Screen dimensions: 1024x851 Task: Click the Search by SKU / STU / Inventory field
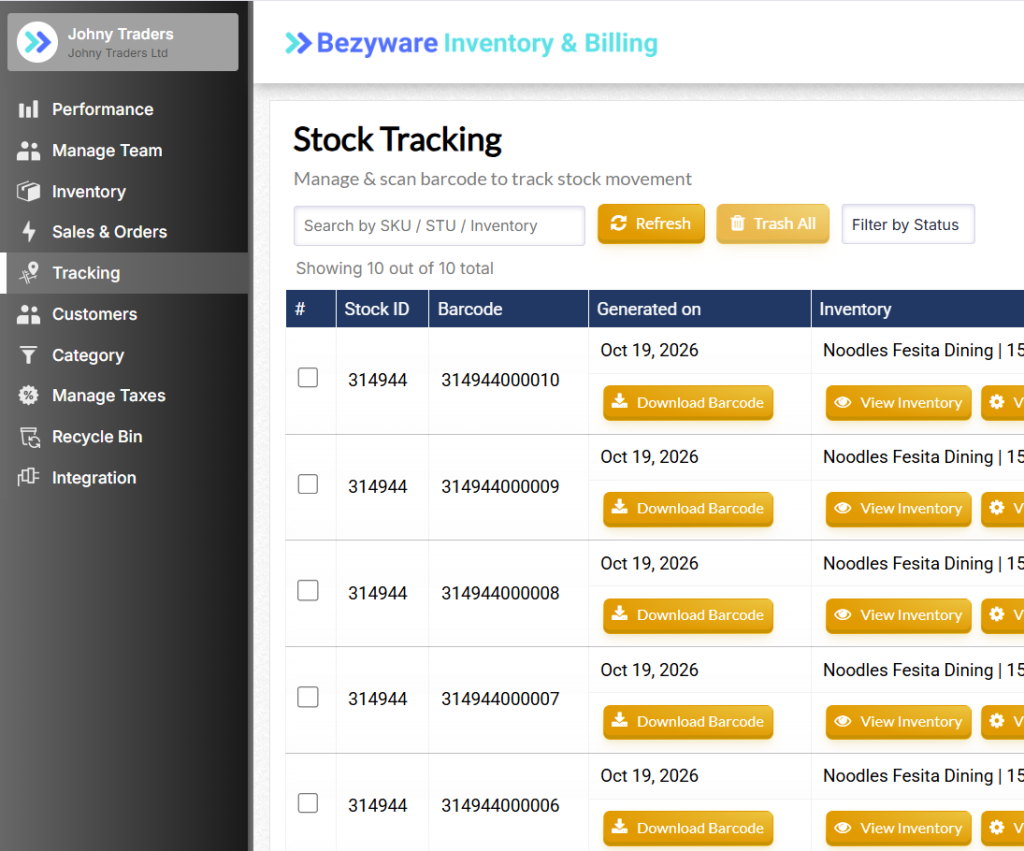439,225
